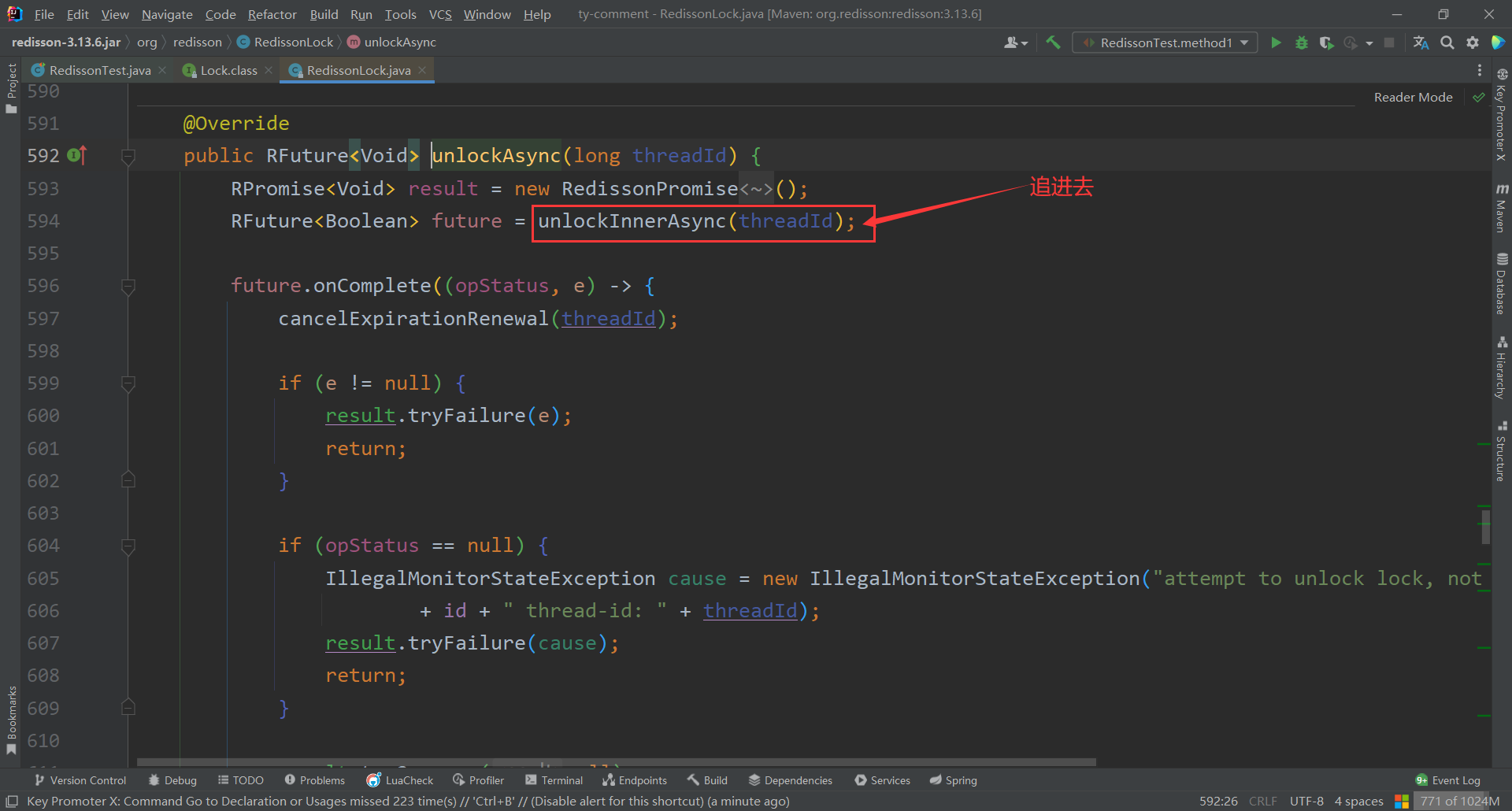Click the tool window toggle icon in status bar corner
The width and height of the screenshot is (1512, 811).
coord(12,801)
